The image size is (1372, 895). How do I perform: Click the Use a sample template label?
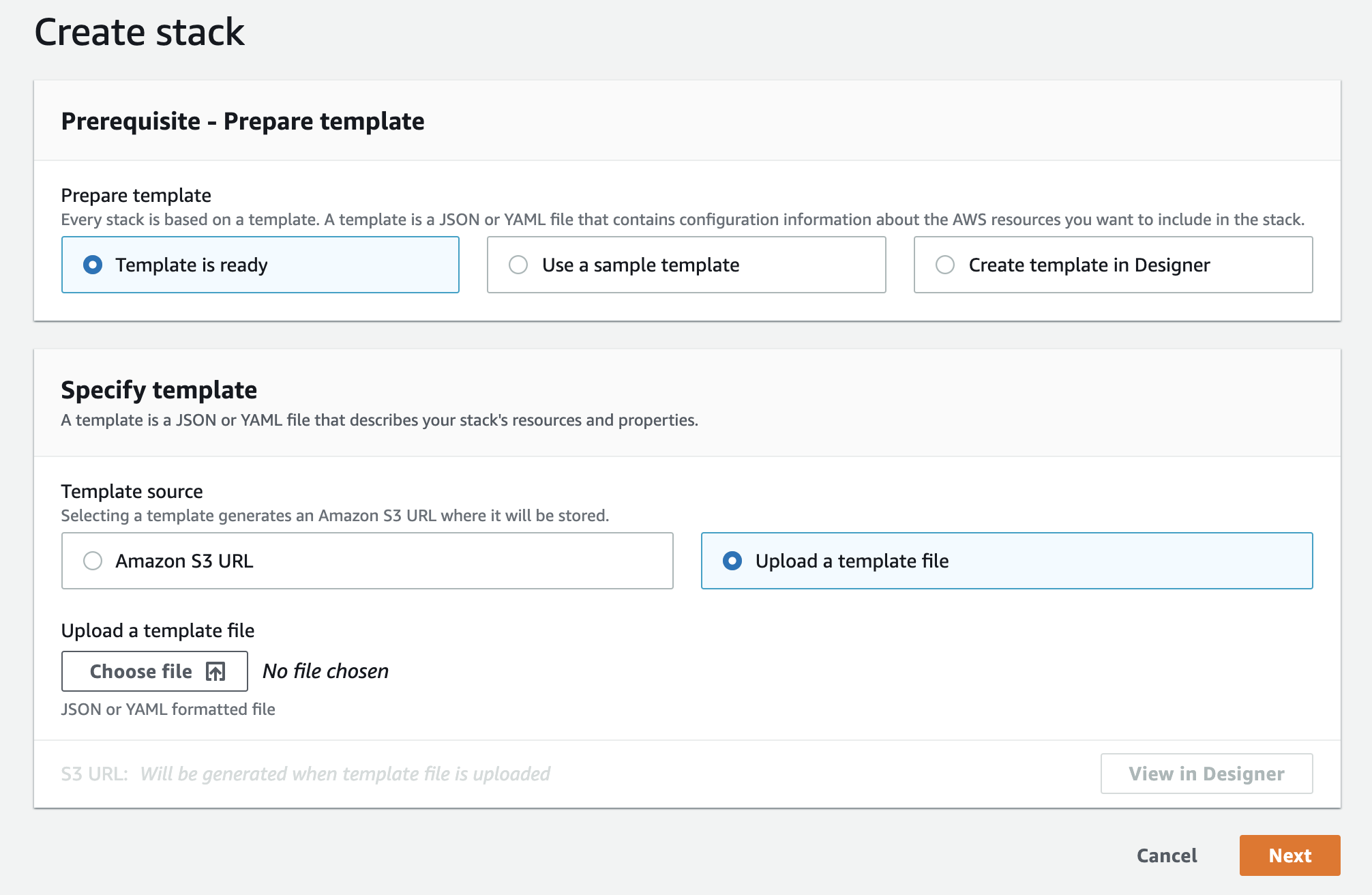click(640, 265)
